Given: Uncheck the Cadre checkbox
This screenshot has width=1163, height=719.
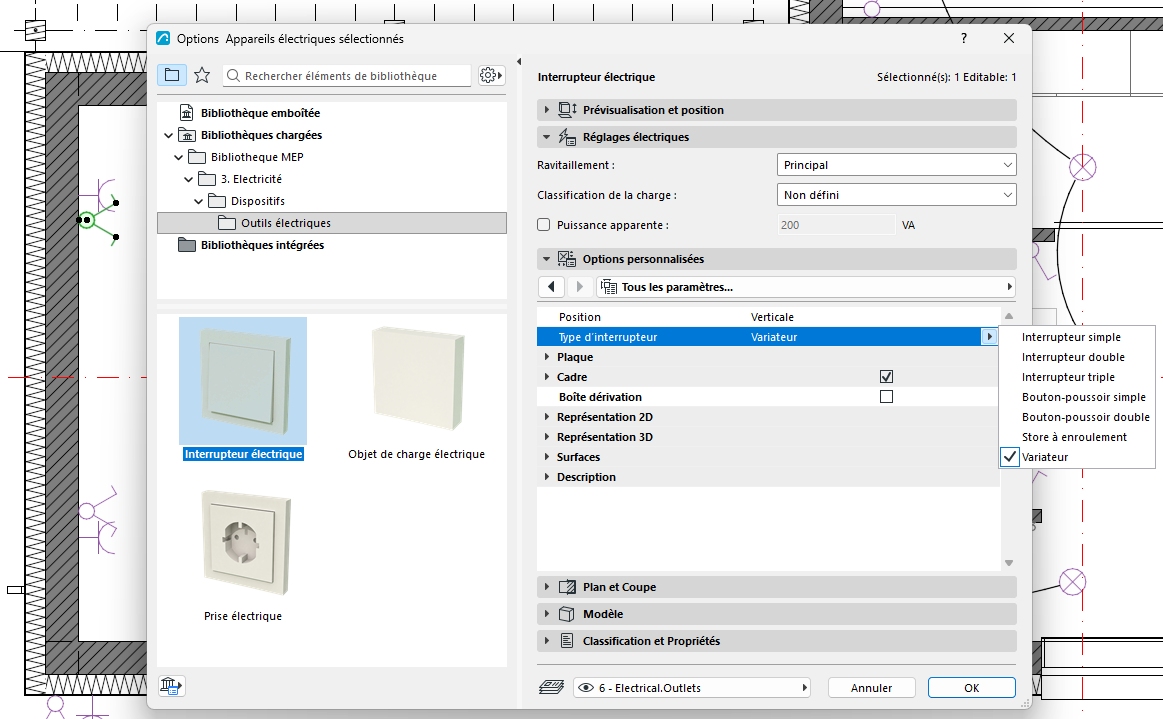Looking at the screenshot, I should pyautogui.click(x=886, y=377).
